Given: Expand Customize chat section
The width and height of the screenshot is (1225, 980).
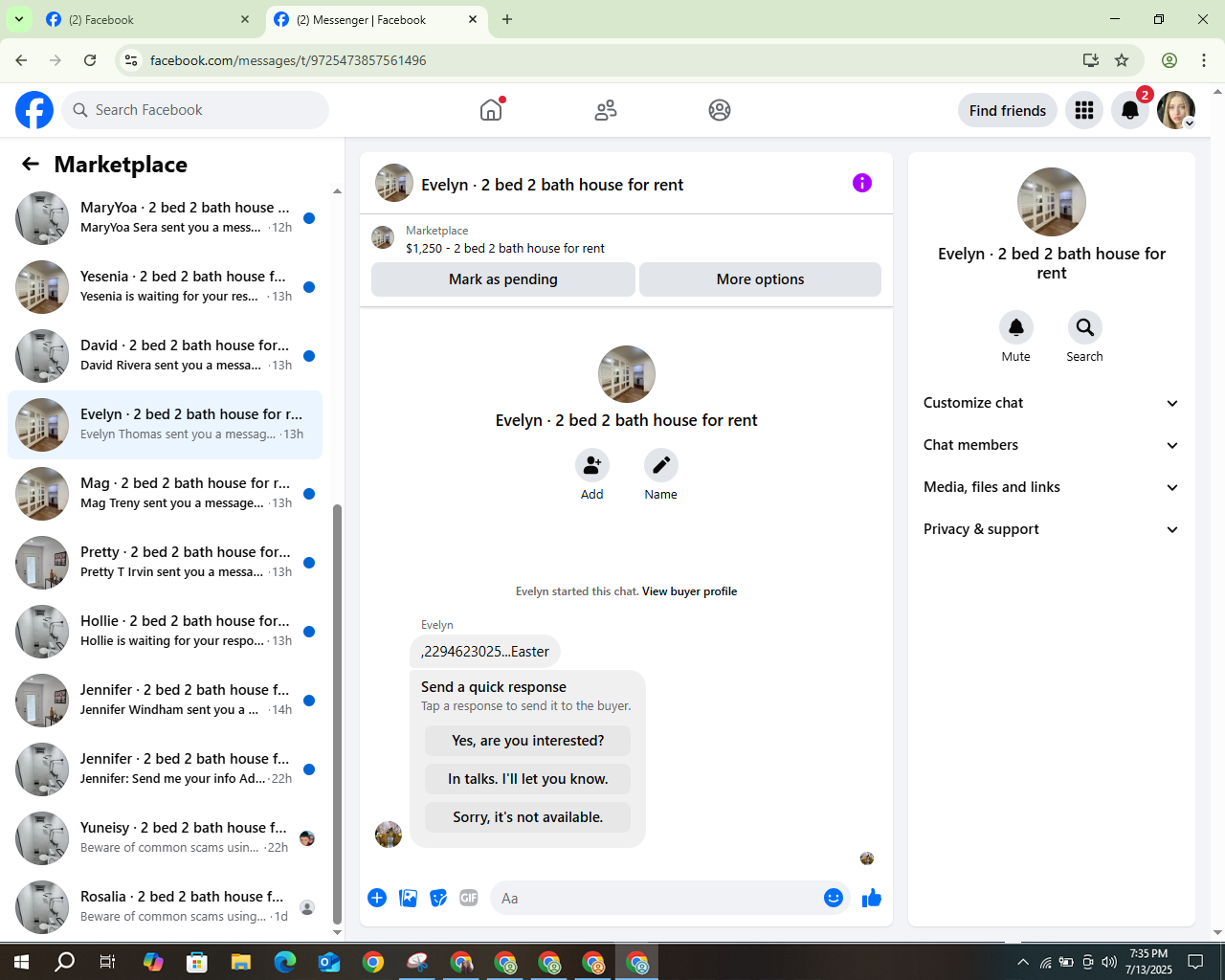Looking at the screenshot, I should pos(1052,403).
